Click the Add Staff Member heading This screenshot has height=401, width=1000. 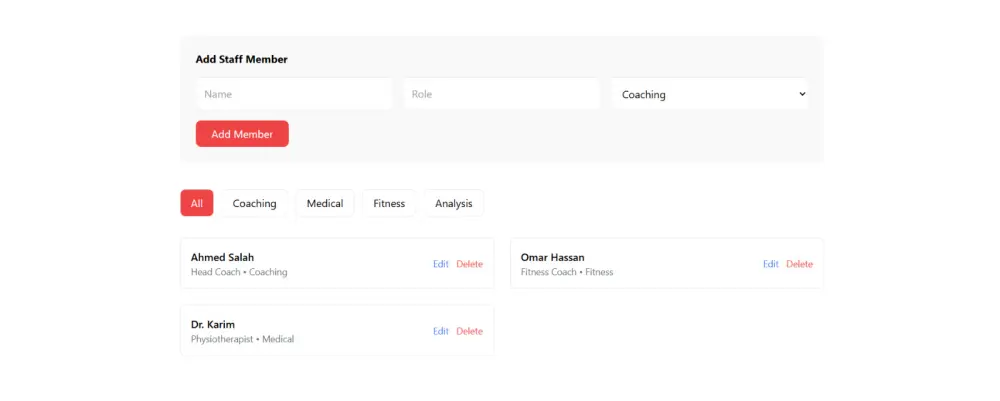click(242, 59)
